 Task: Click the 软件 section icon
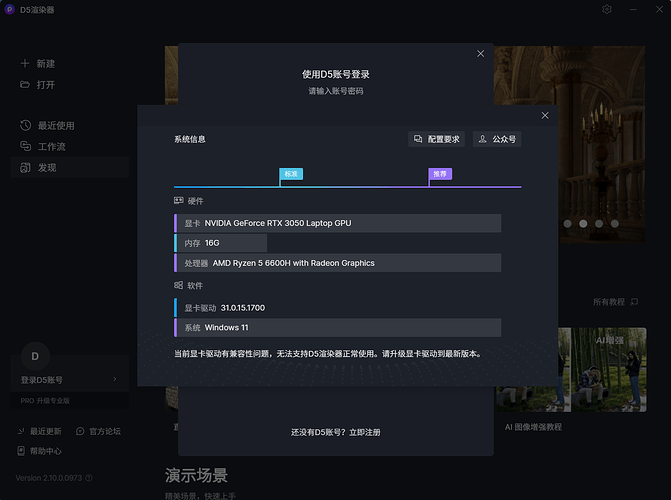(178, 285)
